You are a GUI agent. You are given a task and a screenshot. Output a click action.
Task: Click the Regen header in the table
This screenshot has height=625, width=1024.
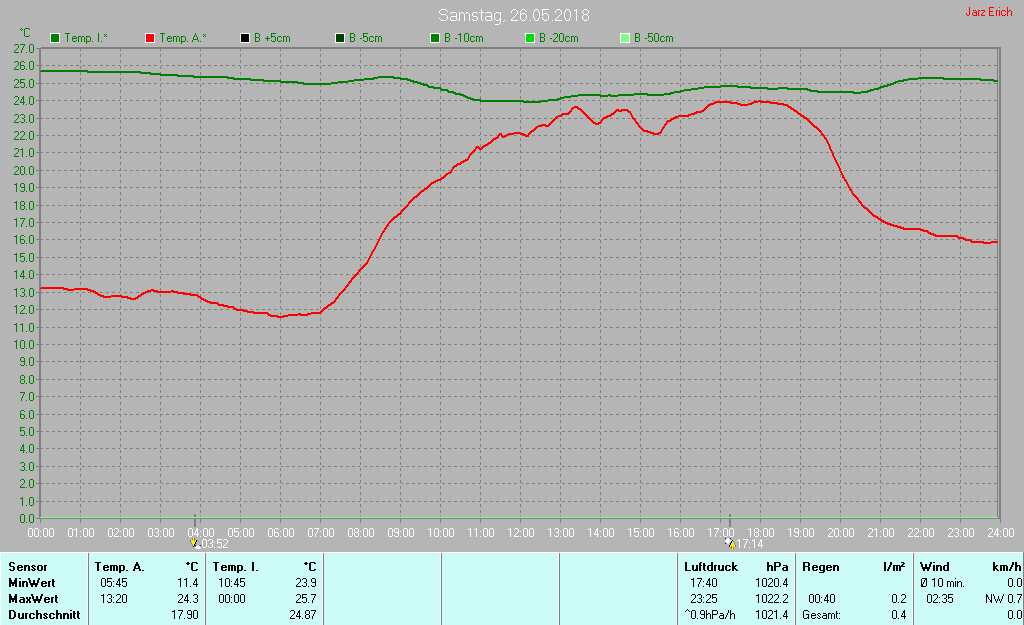click(821, 567)
